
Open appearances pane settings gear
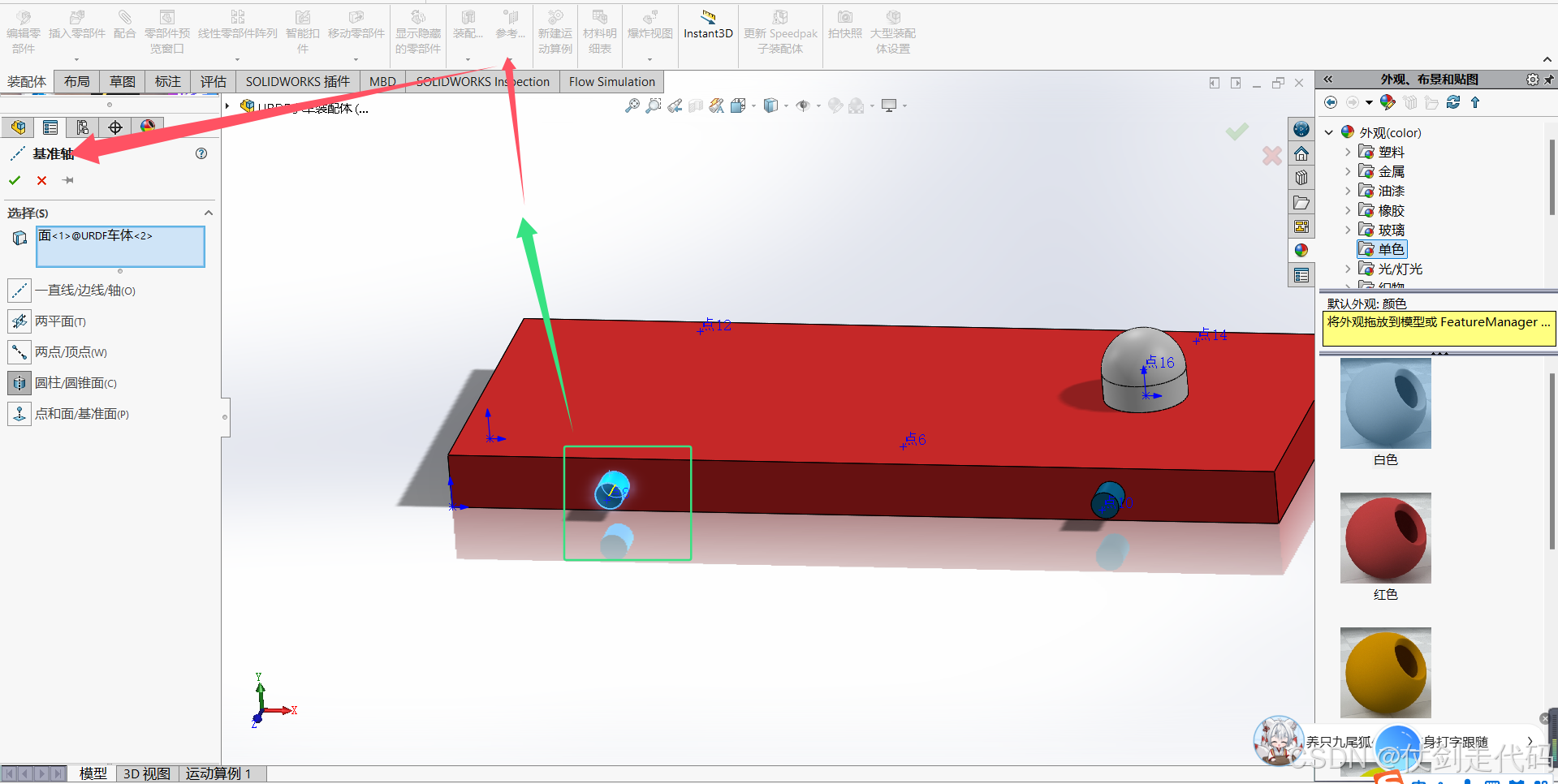tap(1532, 80)
